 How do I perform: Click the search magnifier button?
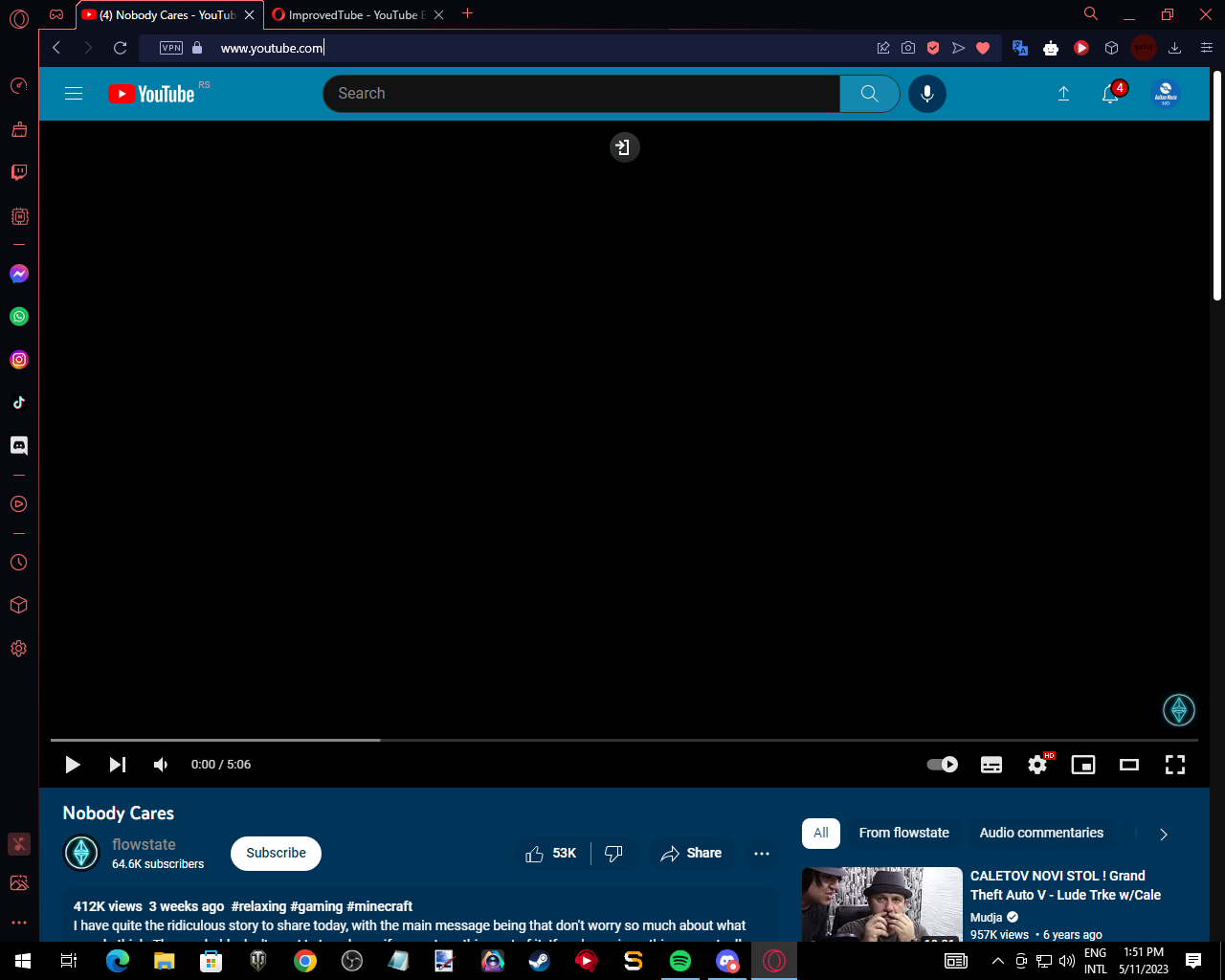point(869,94)
